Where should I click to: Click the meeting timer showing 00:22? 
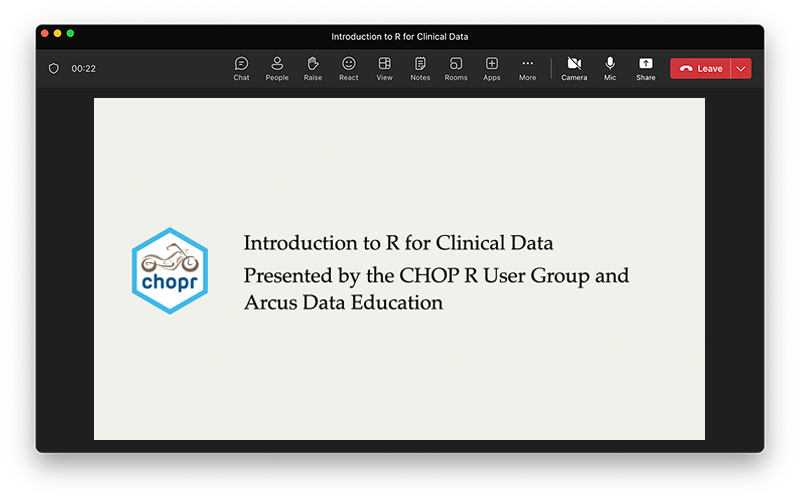pos(84,69)
